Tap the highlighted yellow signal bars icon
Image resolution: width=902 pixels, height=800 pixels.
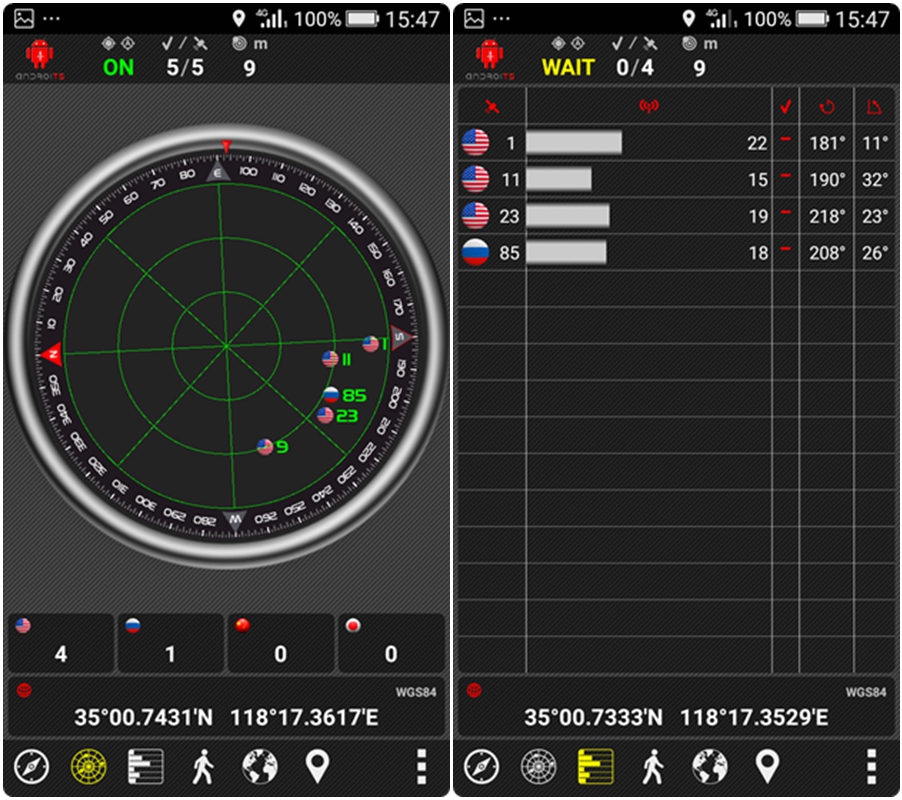click(x=595, y=766)
